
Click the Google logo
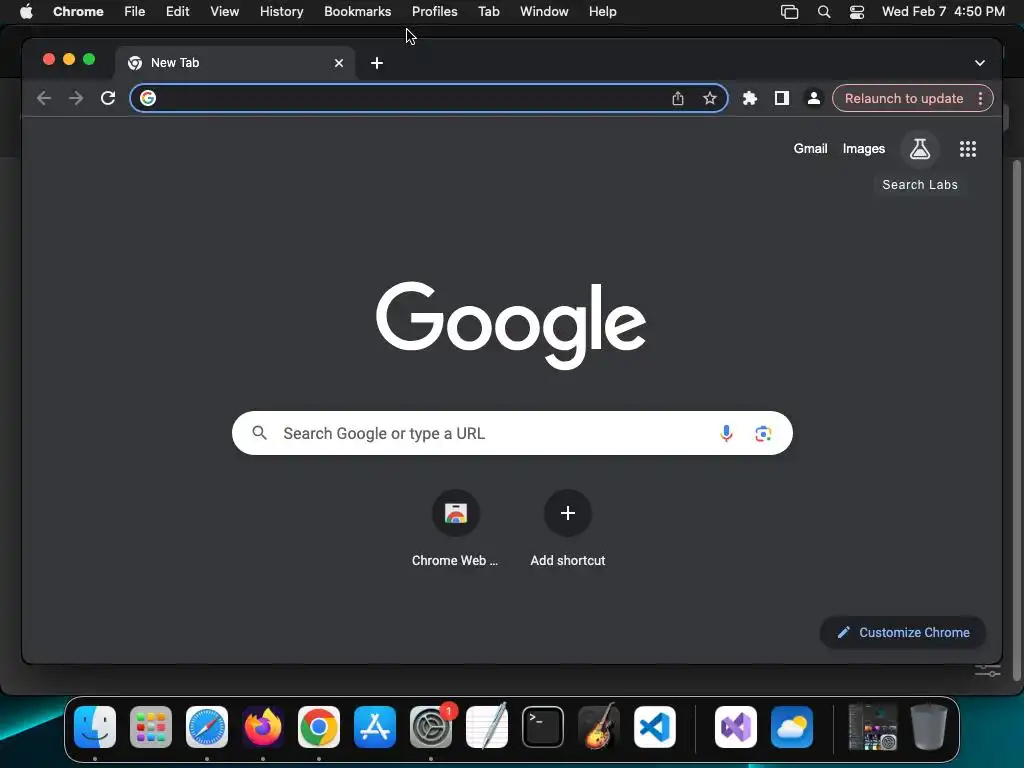coord(511,325)
